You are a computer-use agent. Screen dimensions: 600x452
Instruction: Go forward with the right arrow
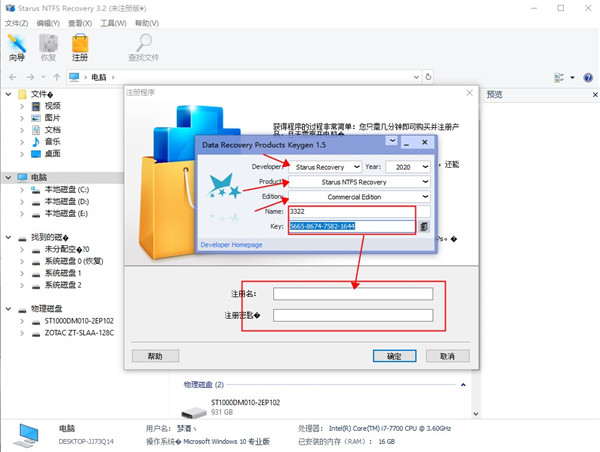pos(30,77)
